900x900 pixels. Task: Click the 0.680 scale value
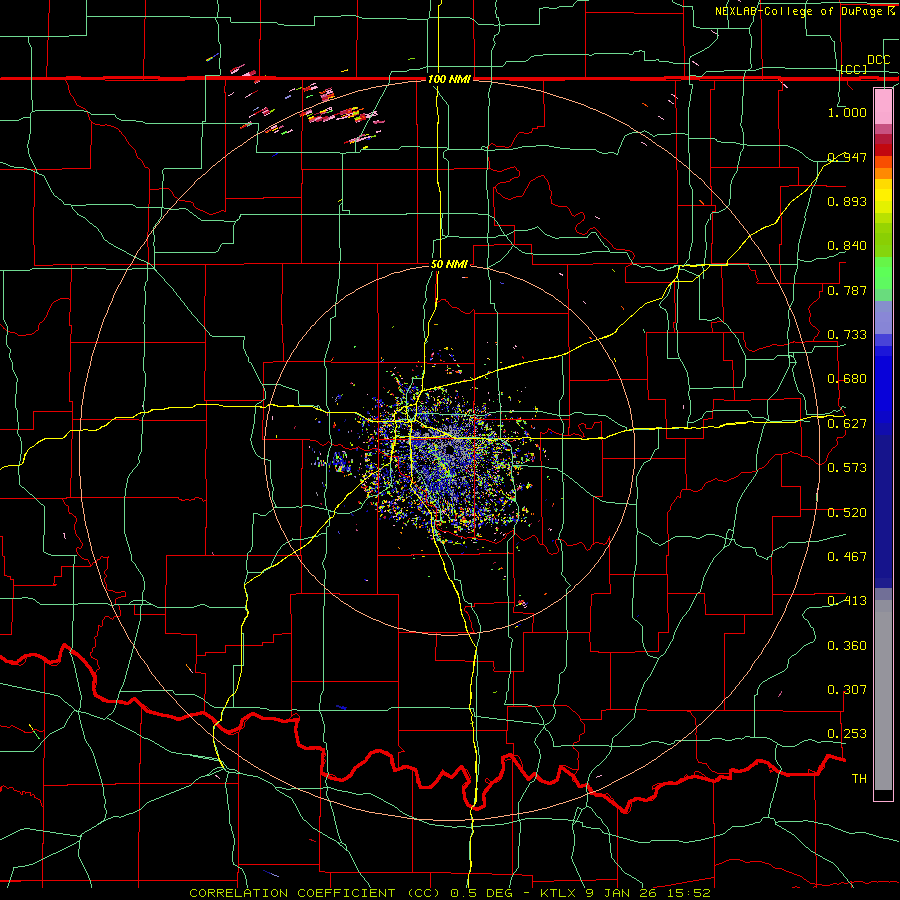(847, 379)
